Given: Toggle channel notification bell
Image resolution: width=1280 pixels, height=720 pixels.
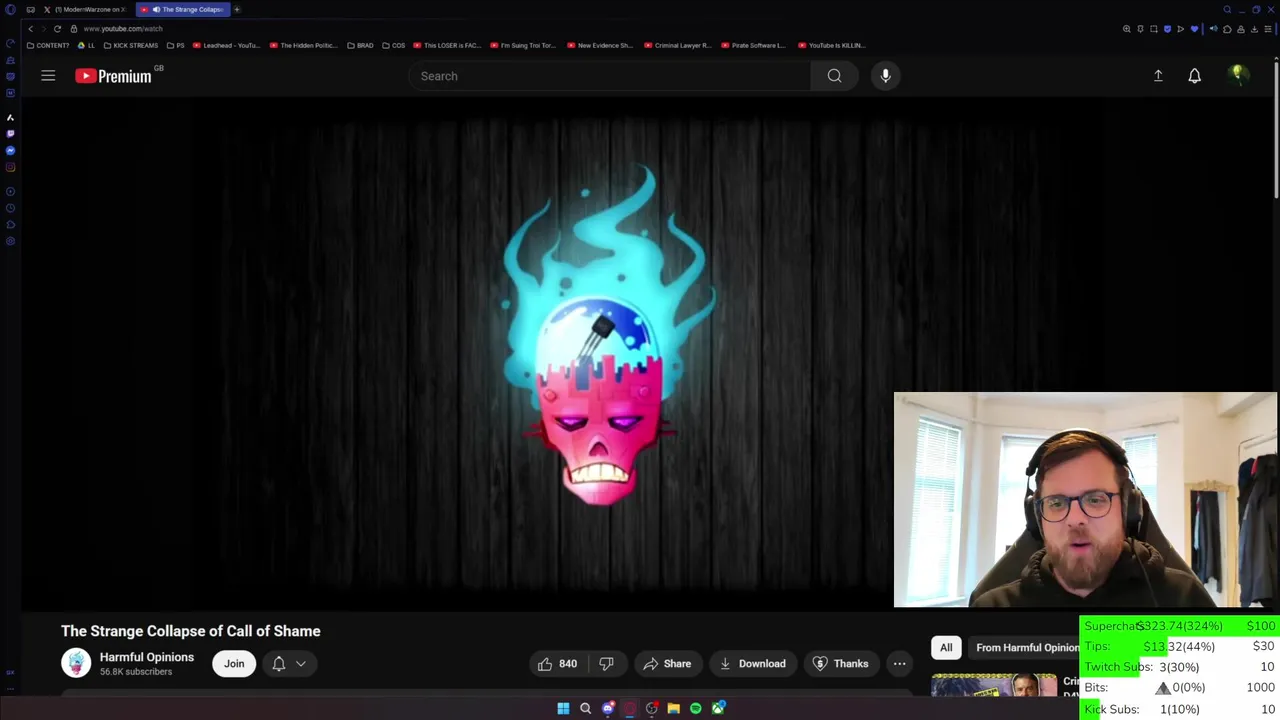Looking at the screenshot, I should pos(279,664).
